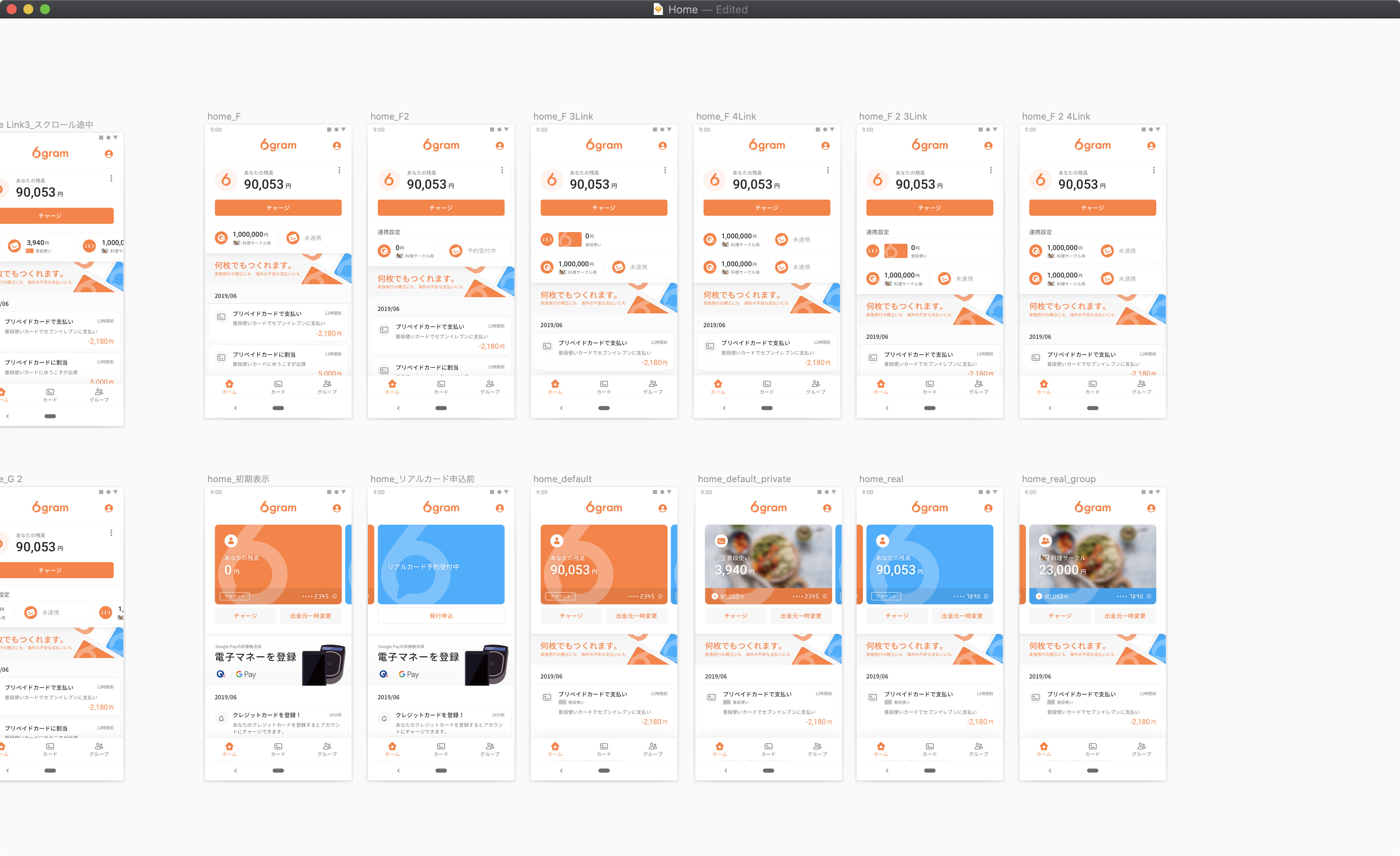
Task: Tap the グループ tab icon in home_F 4Link
Action: tap(816, 384)
